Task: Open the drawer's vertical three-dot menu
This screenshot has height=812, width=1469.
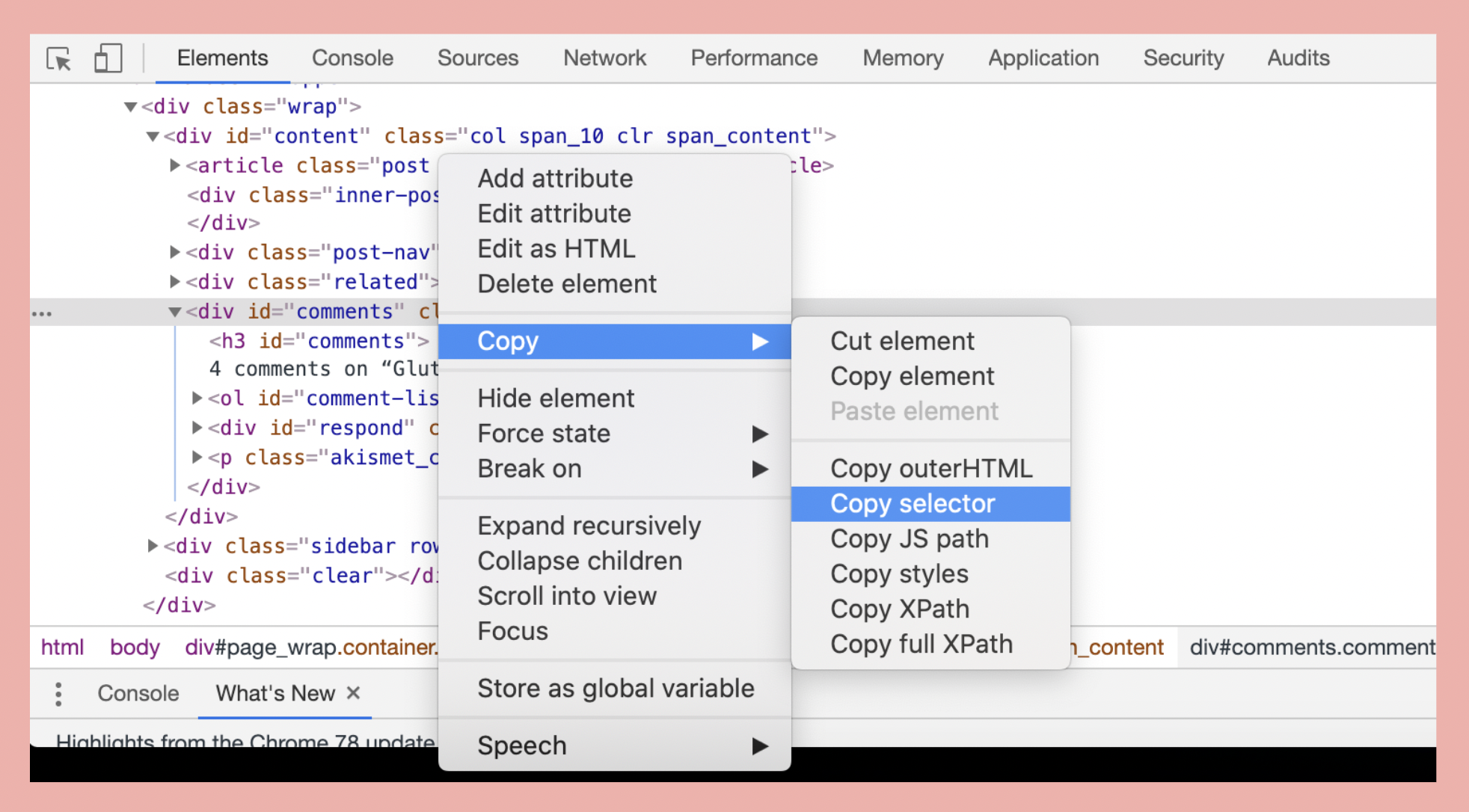Action: pyautogui.click(x=58, y=694)
